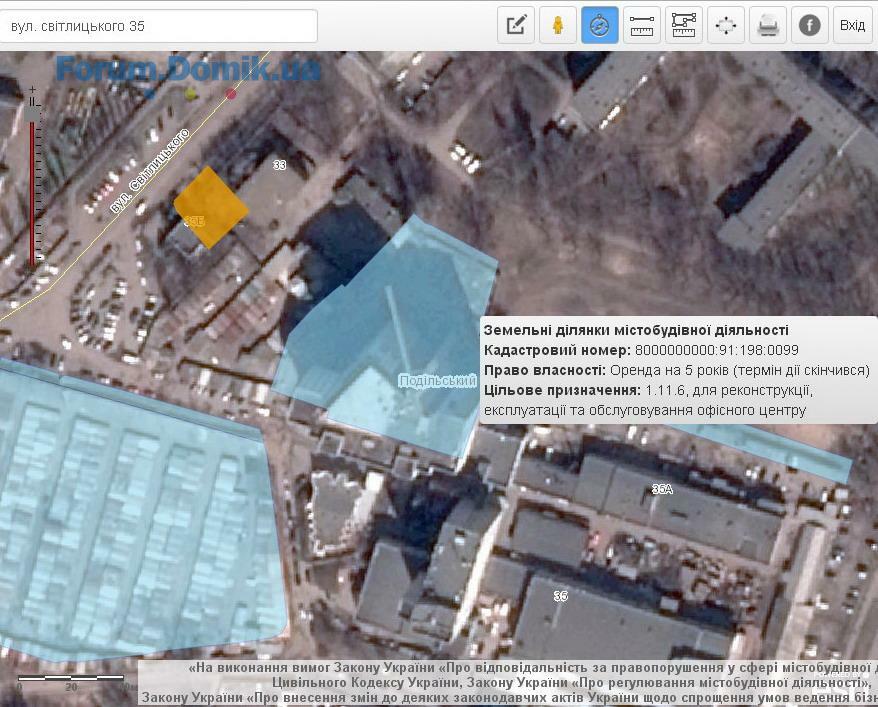
Task: Click the pink marker dot on the street
Action: (x=232, y=94)
